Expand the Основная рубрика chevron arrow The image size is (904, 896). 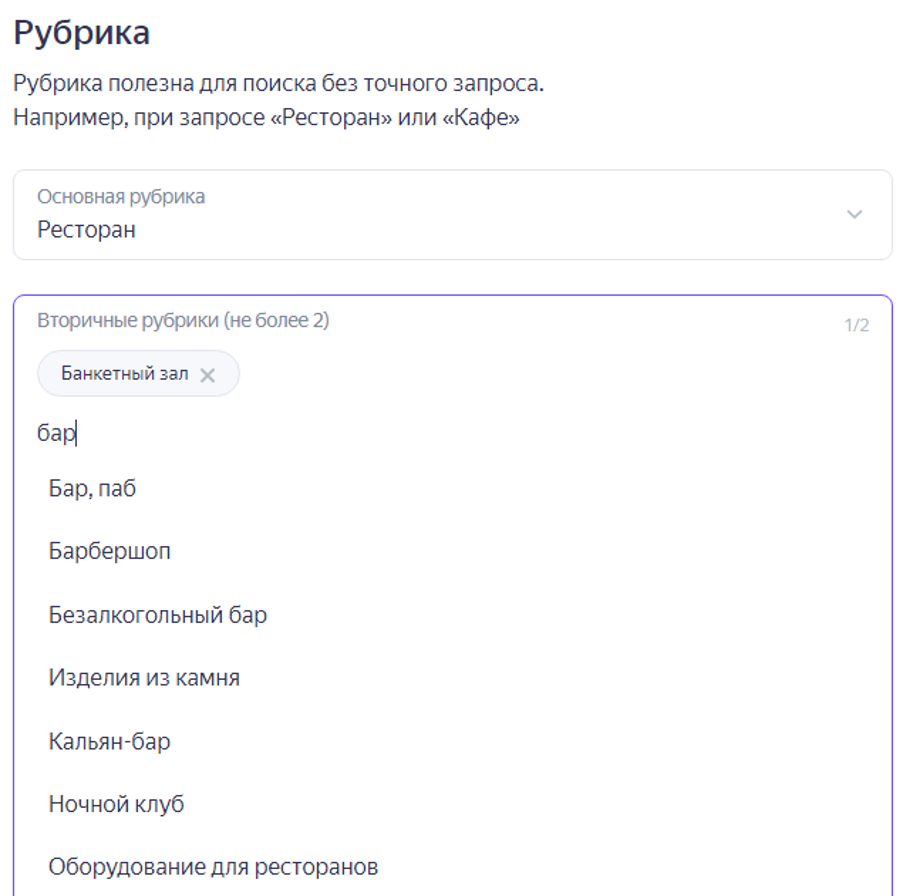point(854,215)
